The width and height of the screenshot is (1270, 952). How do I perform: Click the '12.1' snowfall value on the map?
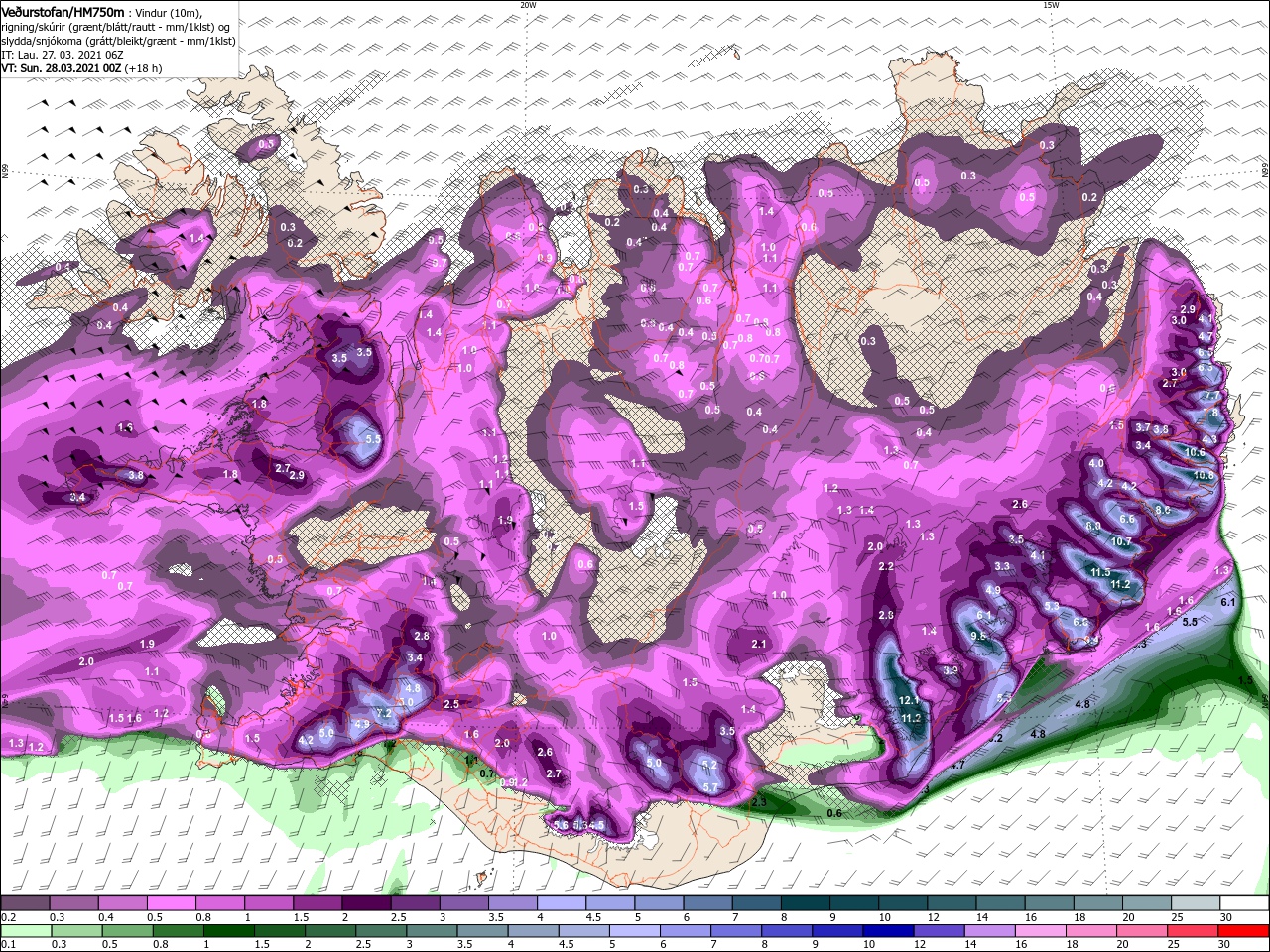(910, 700)
